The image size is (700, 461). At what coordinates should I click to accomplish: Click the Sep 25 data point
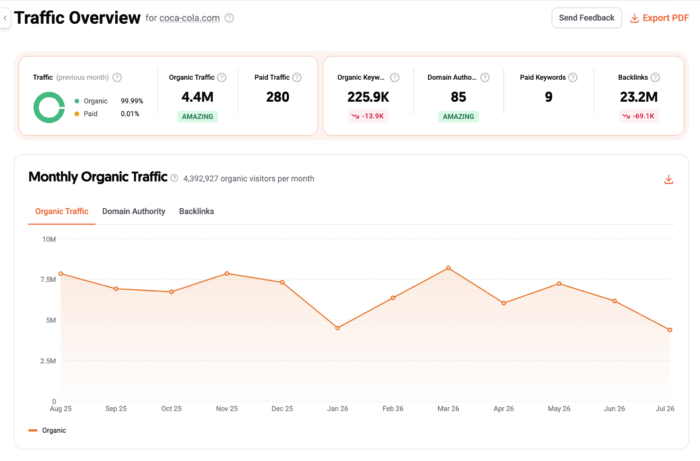point(116,289)
